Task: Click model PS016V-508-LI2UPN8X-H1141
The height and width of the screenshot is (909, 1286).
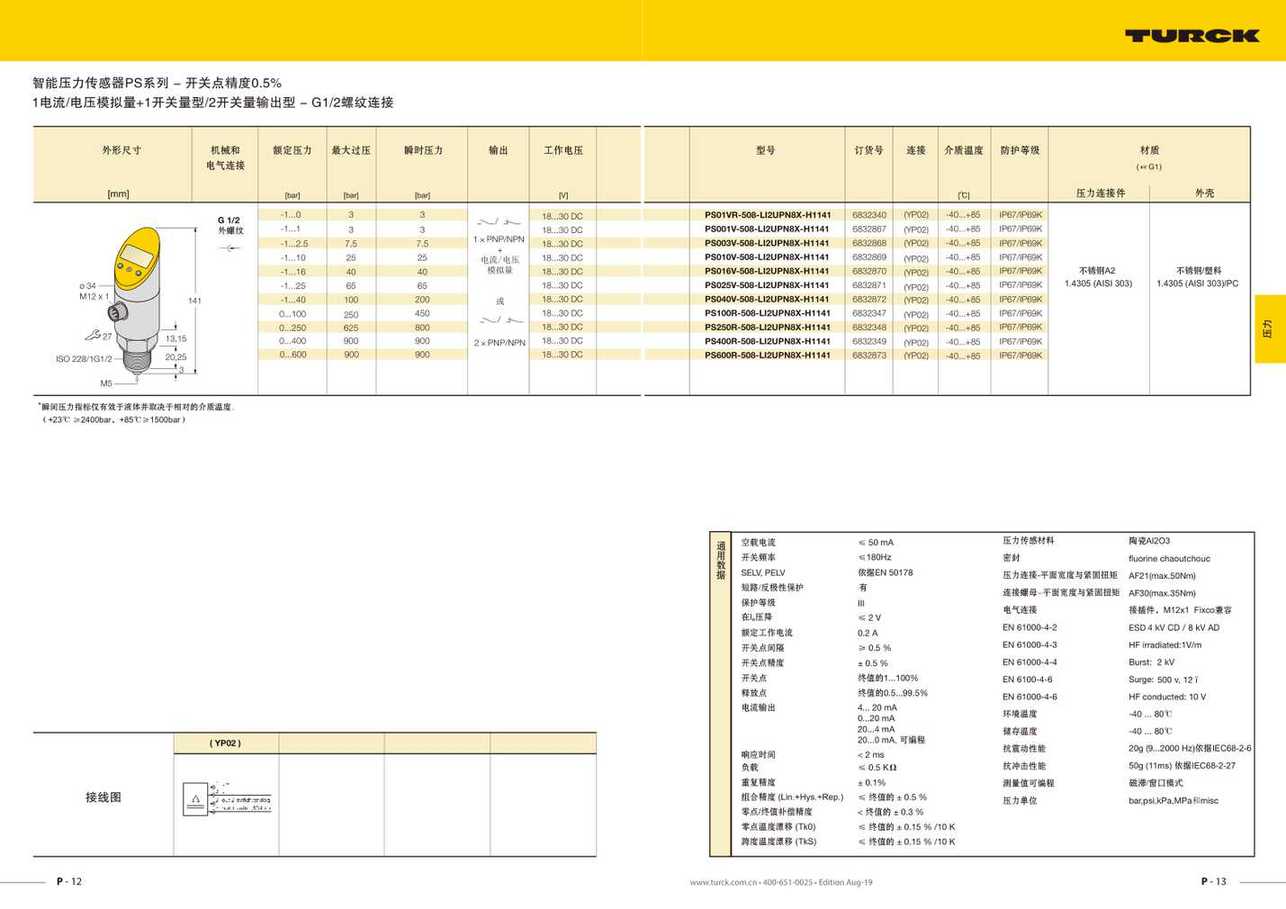Action: (768, 271)
